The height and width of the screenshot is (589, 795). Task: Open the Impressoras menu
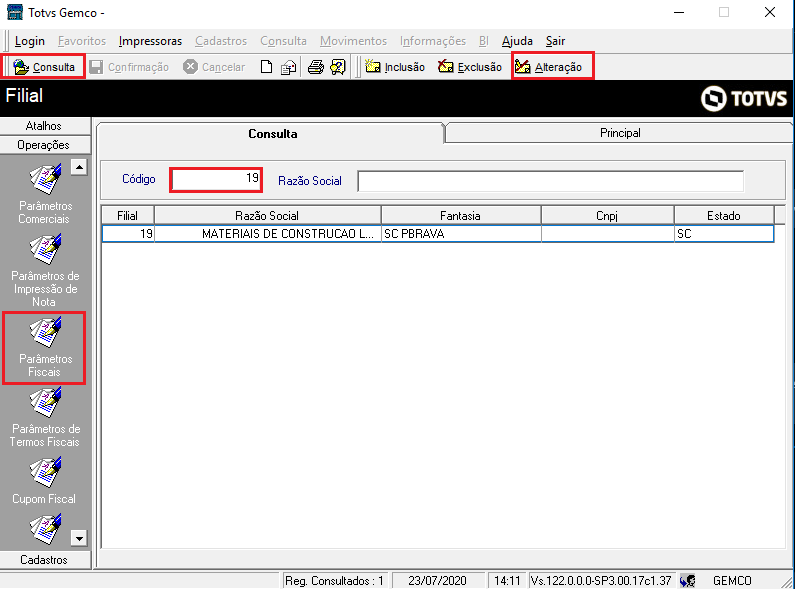pyautogui.click(x=150, y=41)
